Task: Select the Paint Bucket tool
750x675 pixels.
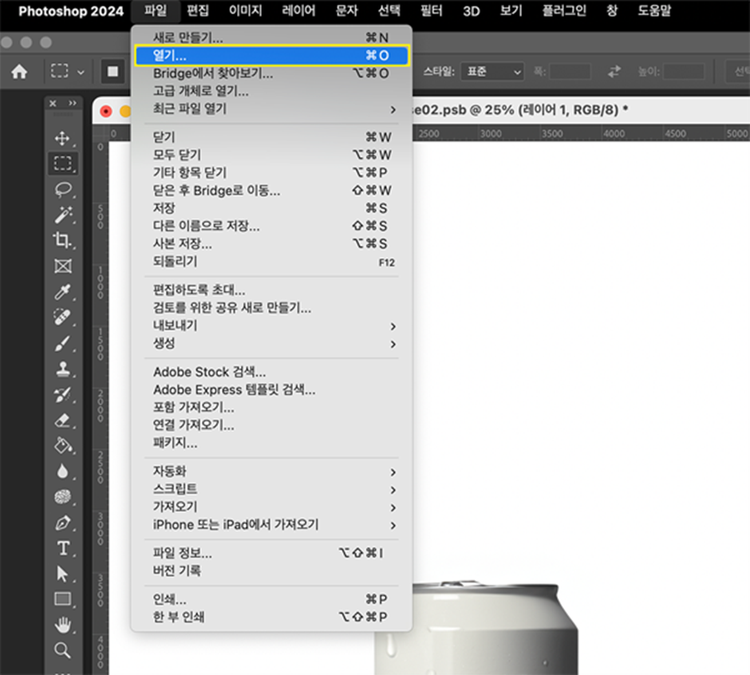Action: coord(63,446)
